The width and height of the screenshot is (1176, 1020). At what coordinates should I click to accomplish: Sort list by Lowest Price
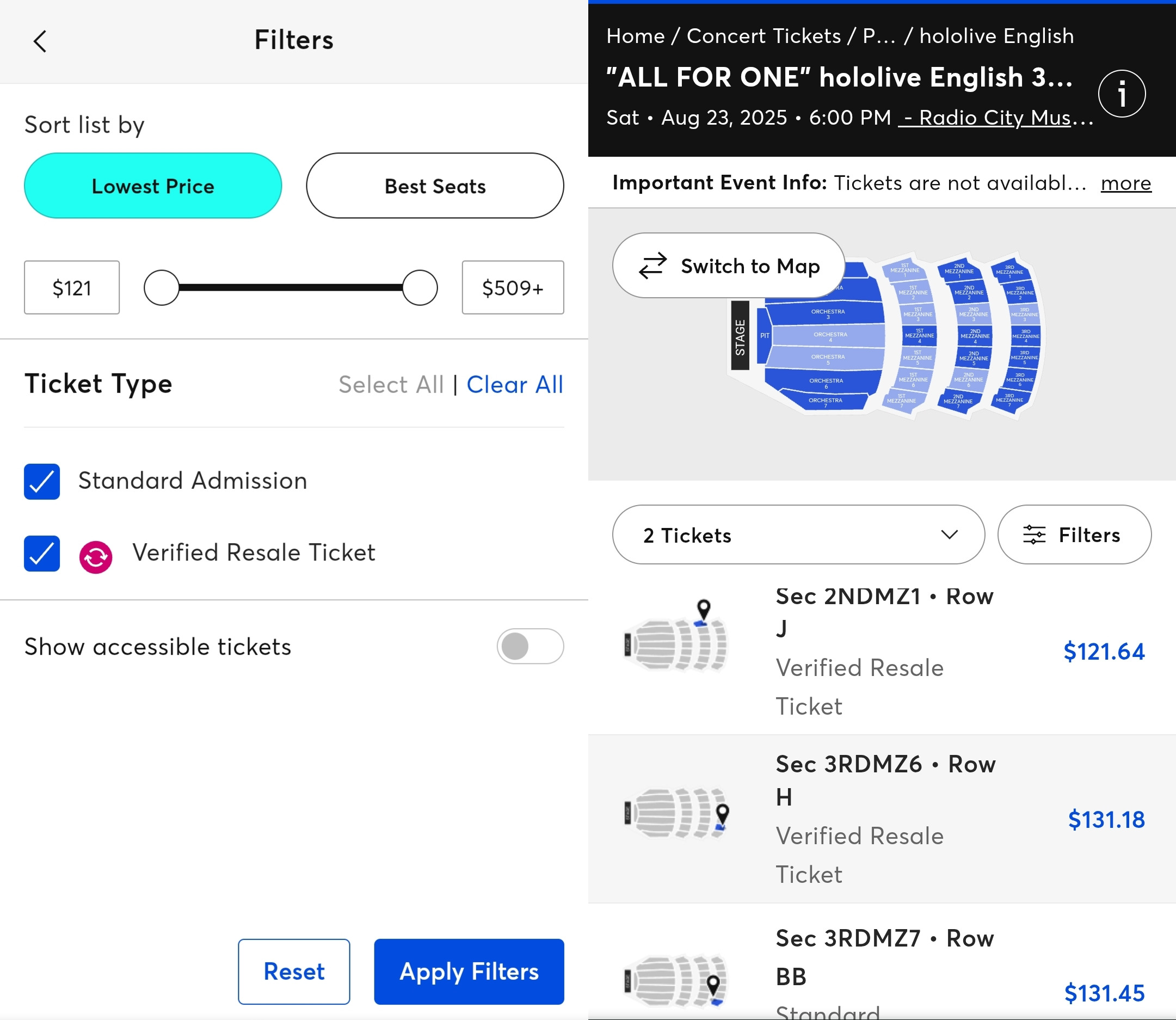click(x=152, y=186)
